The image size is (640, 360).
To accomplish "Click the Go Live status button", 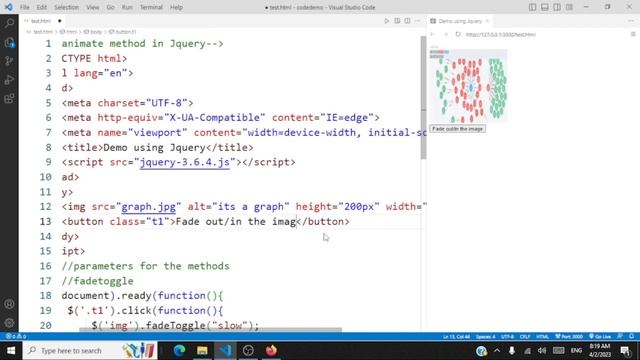I will click(600, 337).
